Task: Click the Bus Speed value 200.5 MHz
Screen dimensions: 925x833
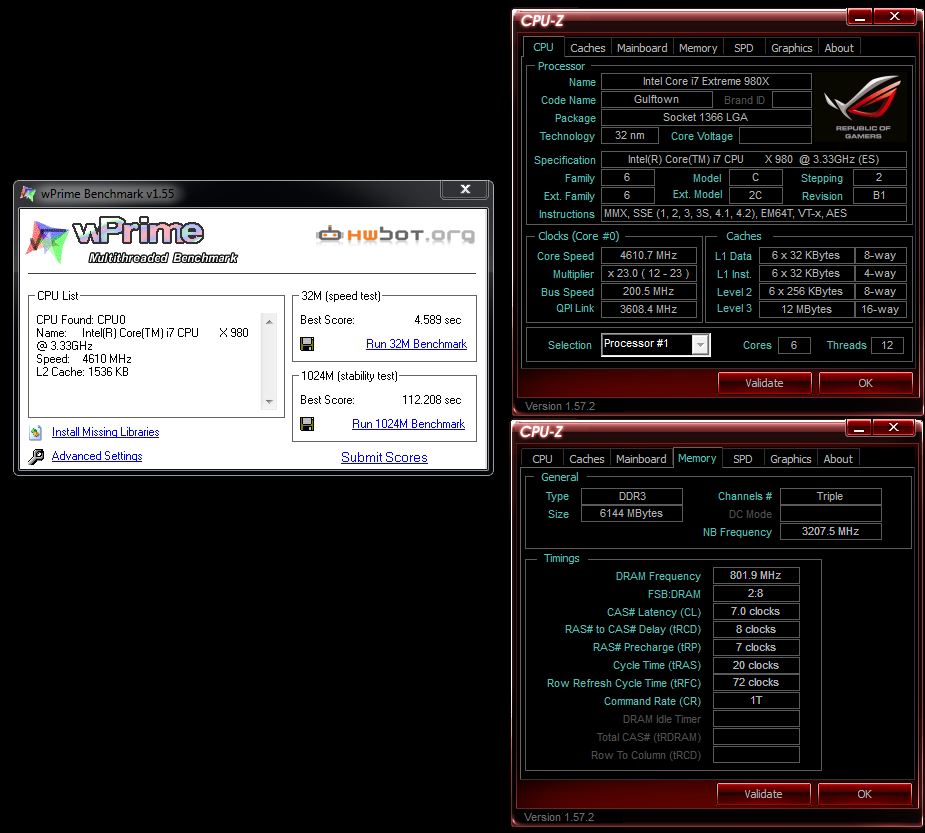Action: pyautogui.click(x=648, y=291)
